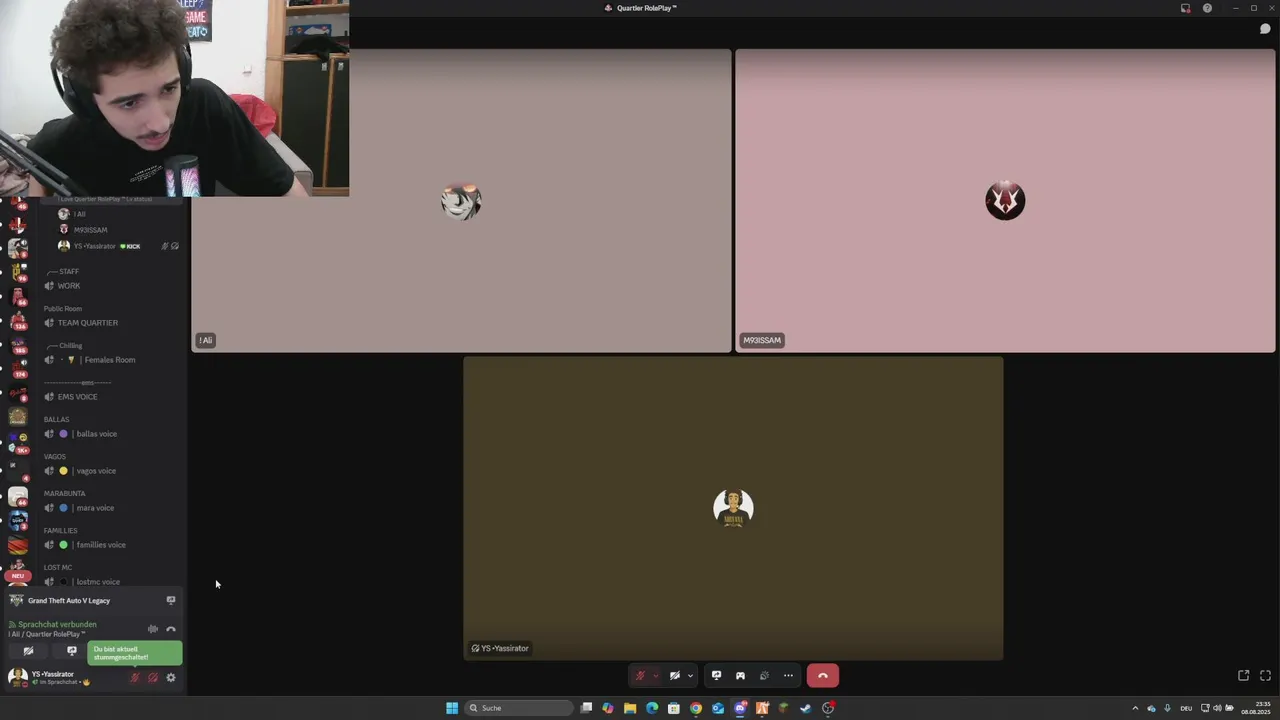Toggle mute microphone in user panel
This screenshot has height=720, width=1280.
pos(135,677)
